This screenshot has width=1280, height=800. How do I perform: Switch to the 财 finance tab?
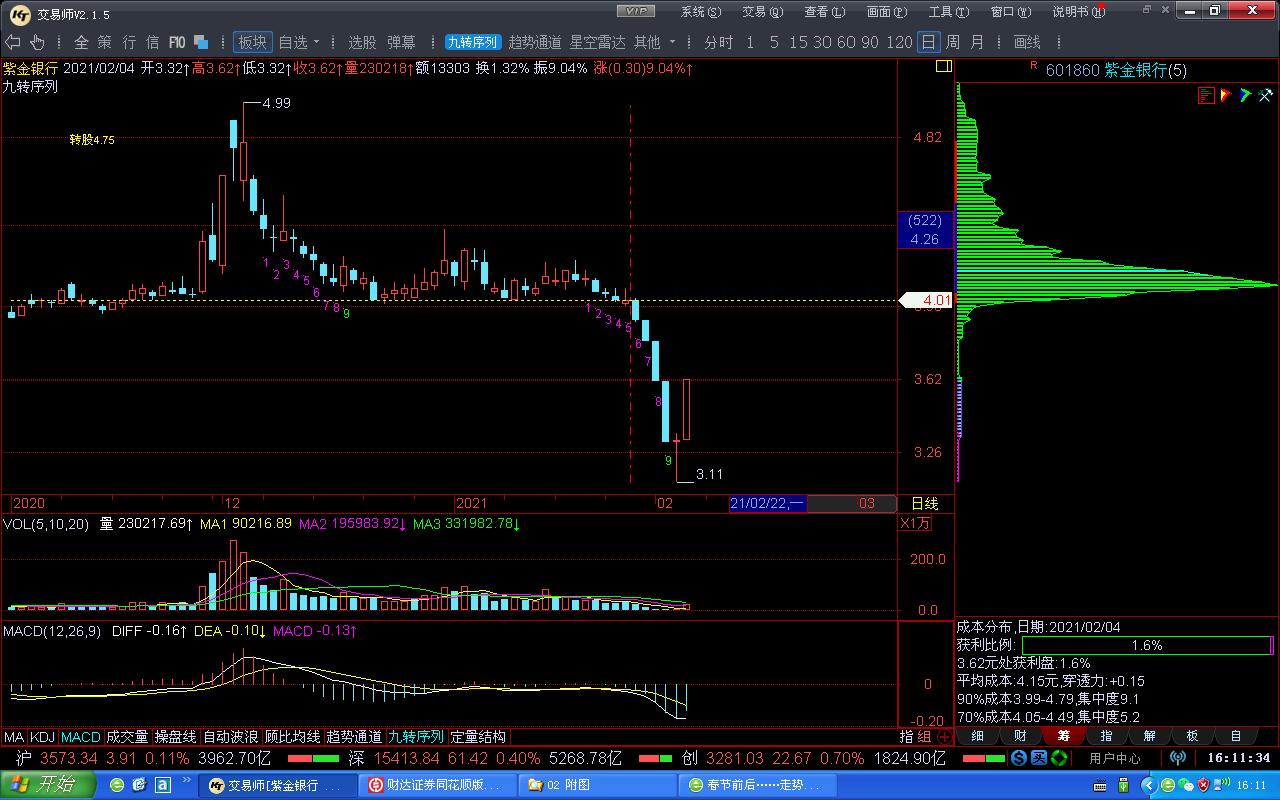(x=1020, y=736)
